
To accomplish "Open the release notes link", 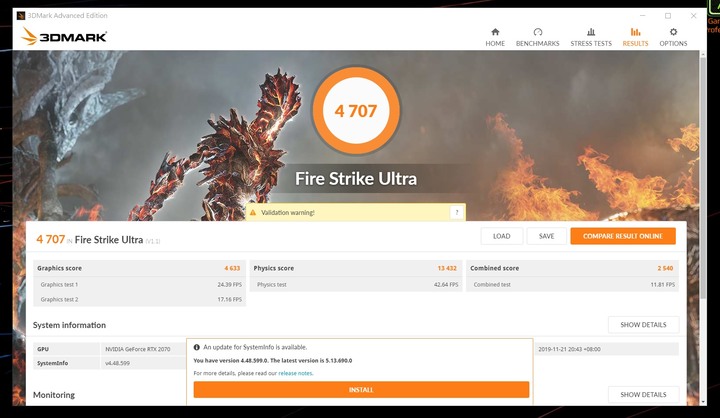I will [295, 373].
